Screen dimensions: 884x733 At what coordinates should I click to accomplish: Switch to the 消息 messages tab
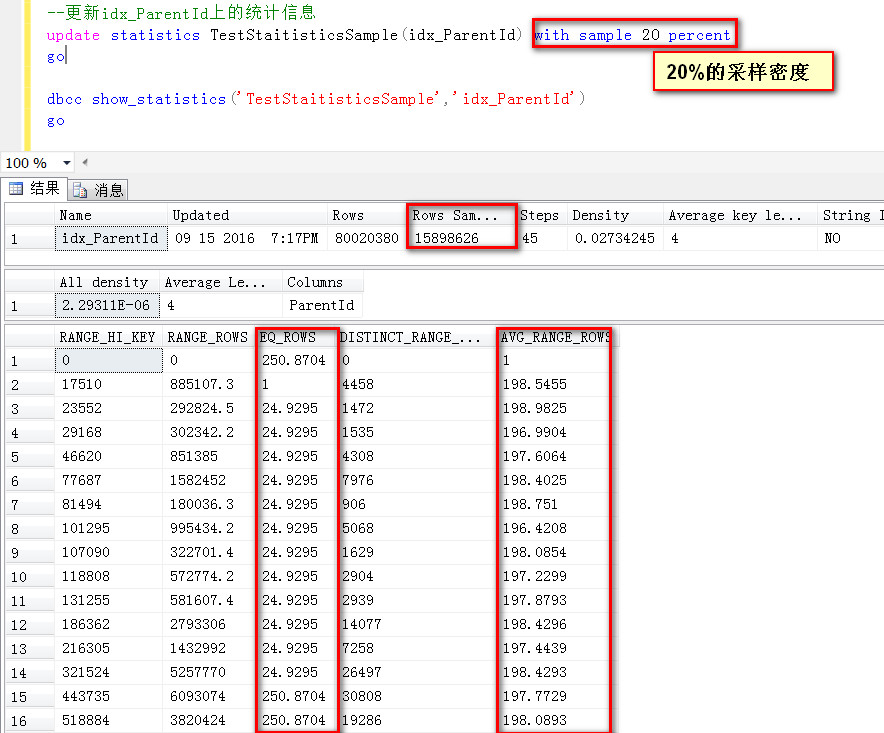click(98, 190)
